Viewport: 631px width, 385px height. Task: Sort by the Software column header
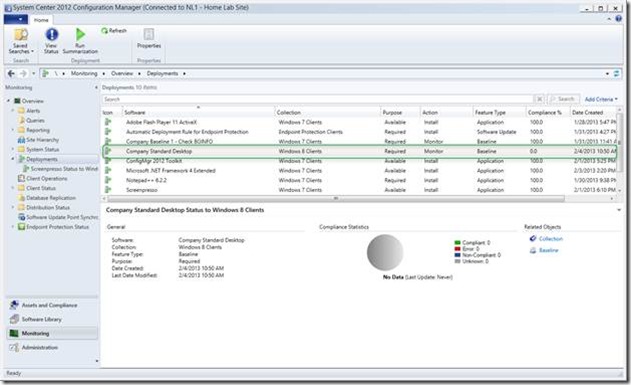coord(198,112)
